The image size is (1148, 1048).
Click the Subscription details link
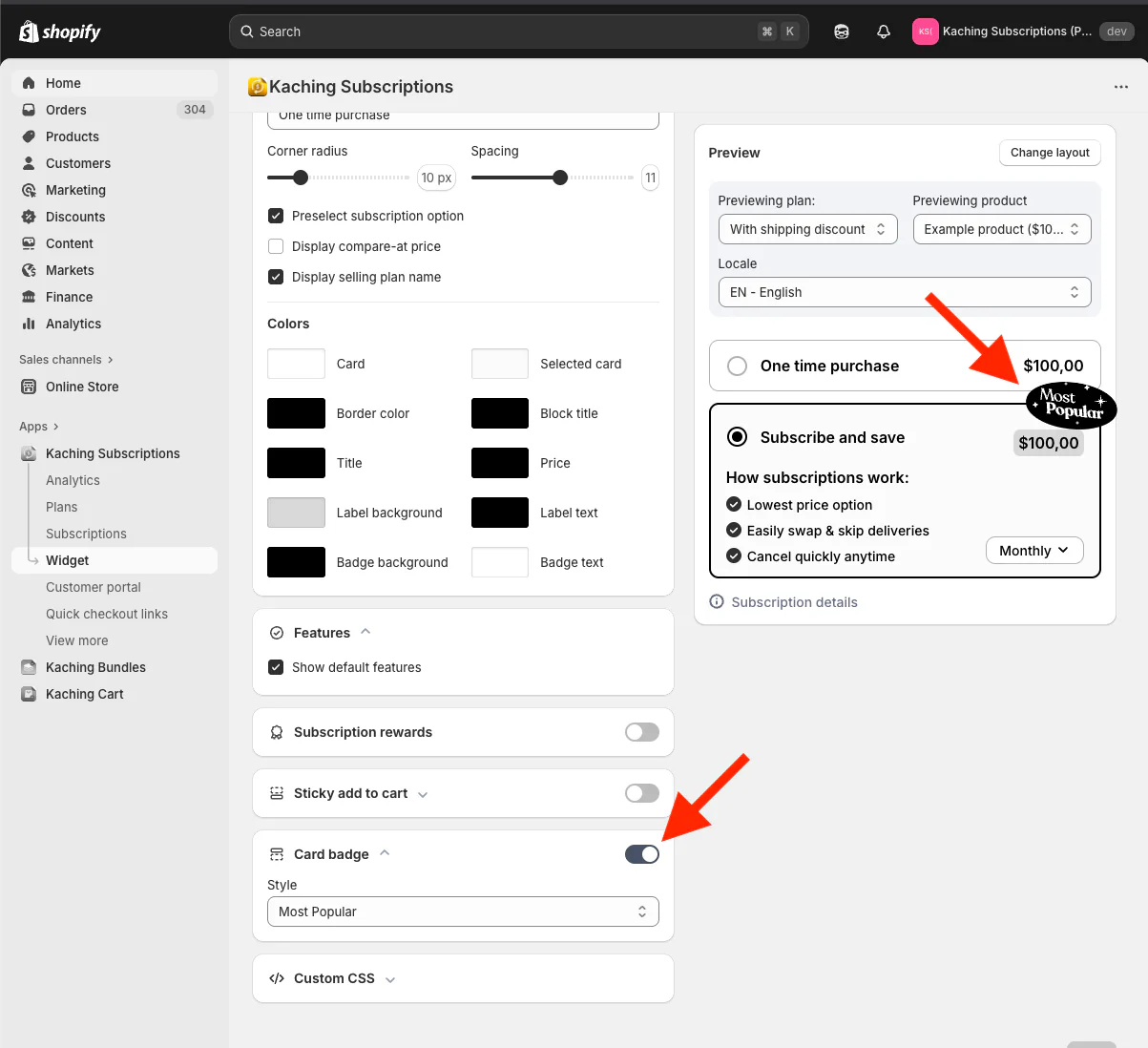click(x=794, y=602)
